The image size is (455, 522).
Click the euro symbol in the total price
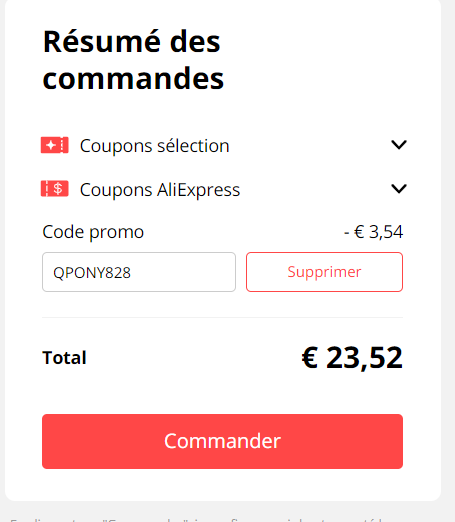click(x=310, y=358)
